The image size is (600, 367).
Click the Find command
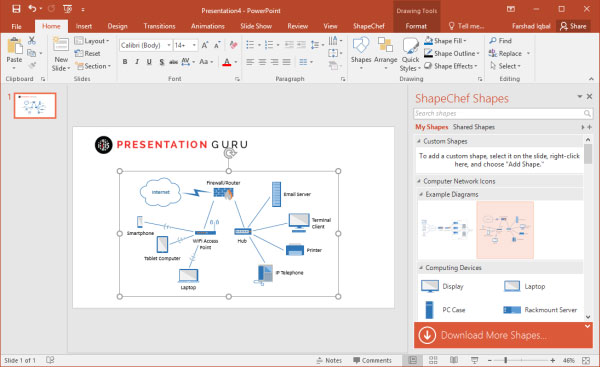pos(501,41)
